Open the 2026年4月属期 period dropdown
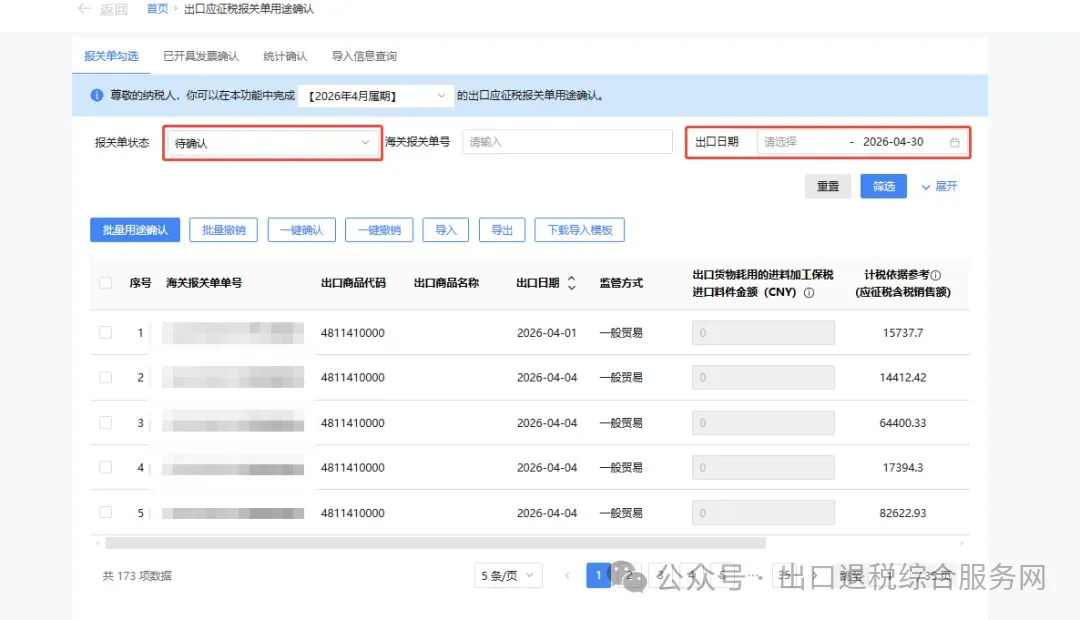1080x620 pixels. [x=376, y=96]
